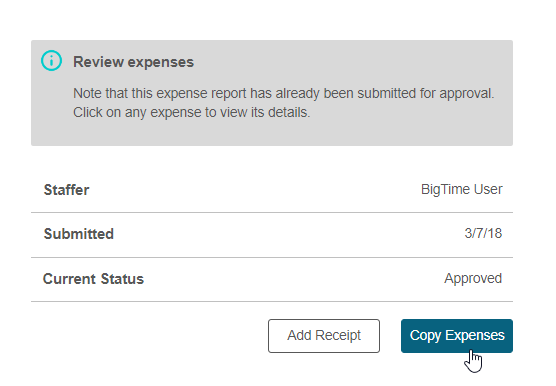Select the Review expenses heading
Screen dimensions: 556x386
tap(133, 62)
